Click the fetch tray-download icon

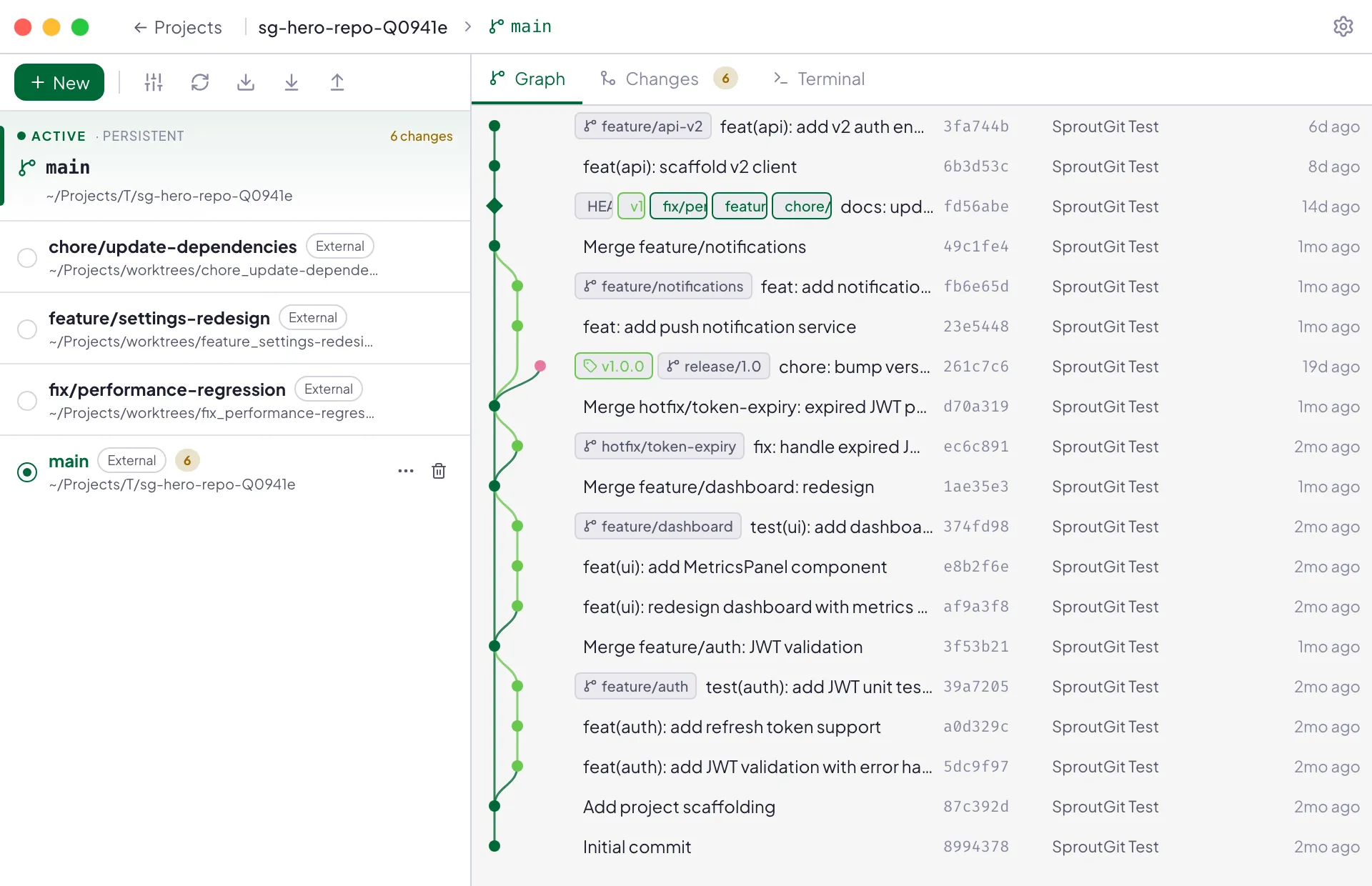[246, 82]
